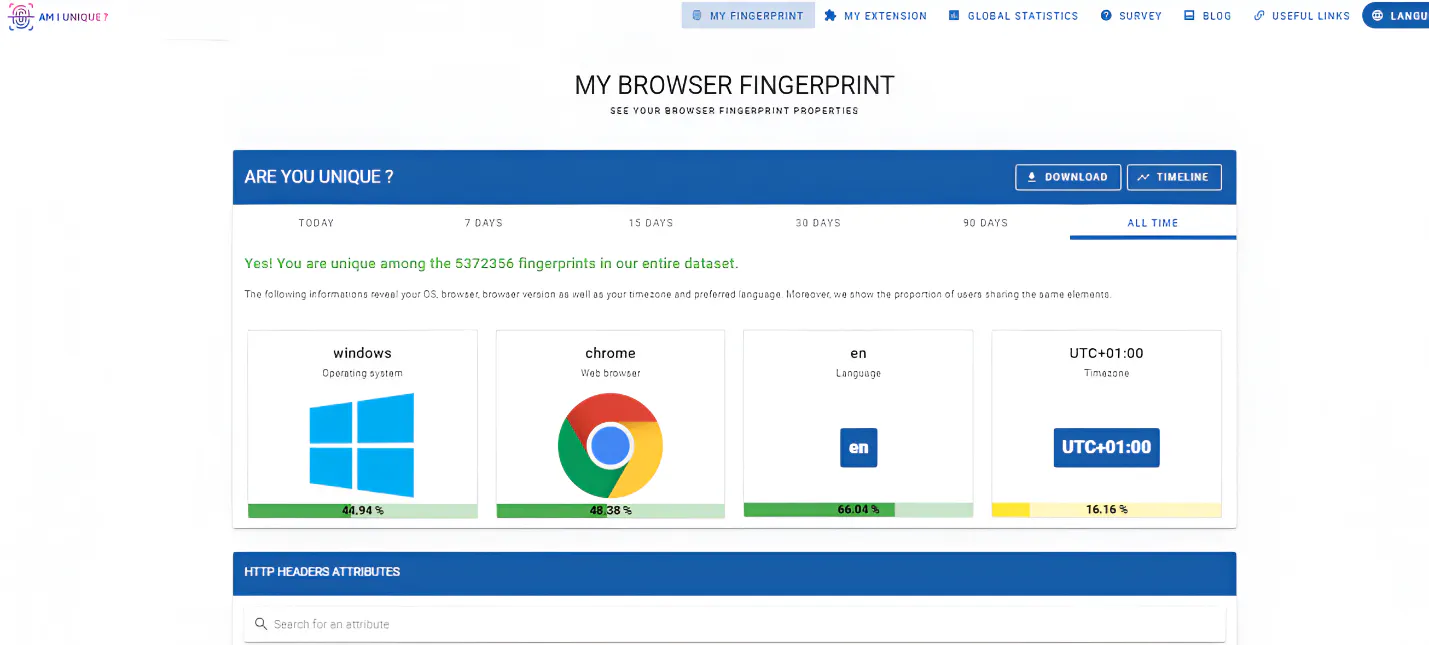Click the 'Operating system' label

[x=362, y=373]
